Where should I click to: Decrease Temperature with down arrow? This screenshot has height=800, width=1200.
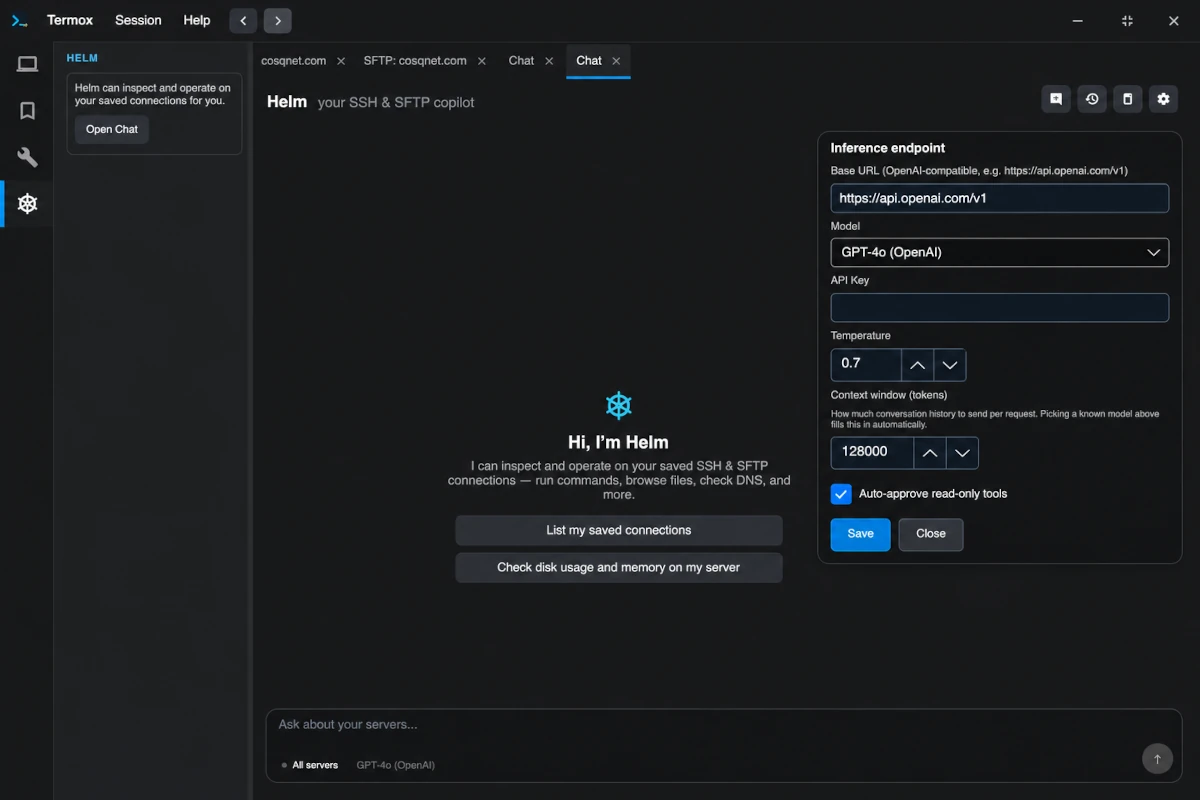[950, 365]
